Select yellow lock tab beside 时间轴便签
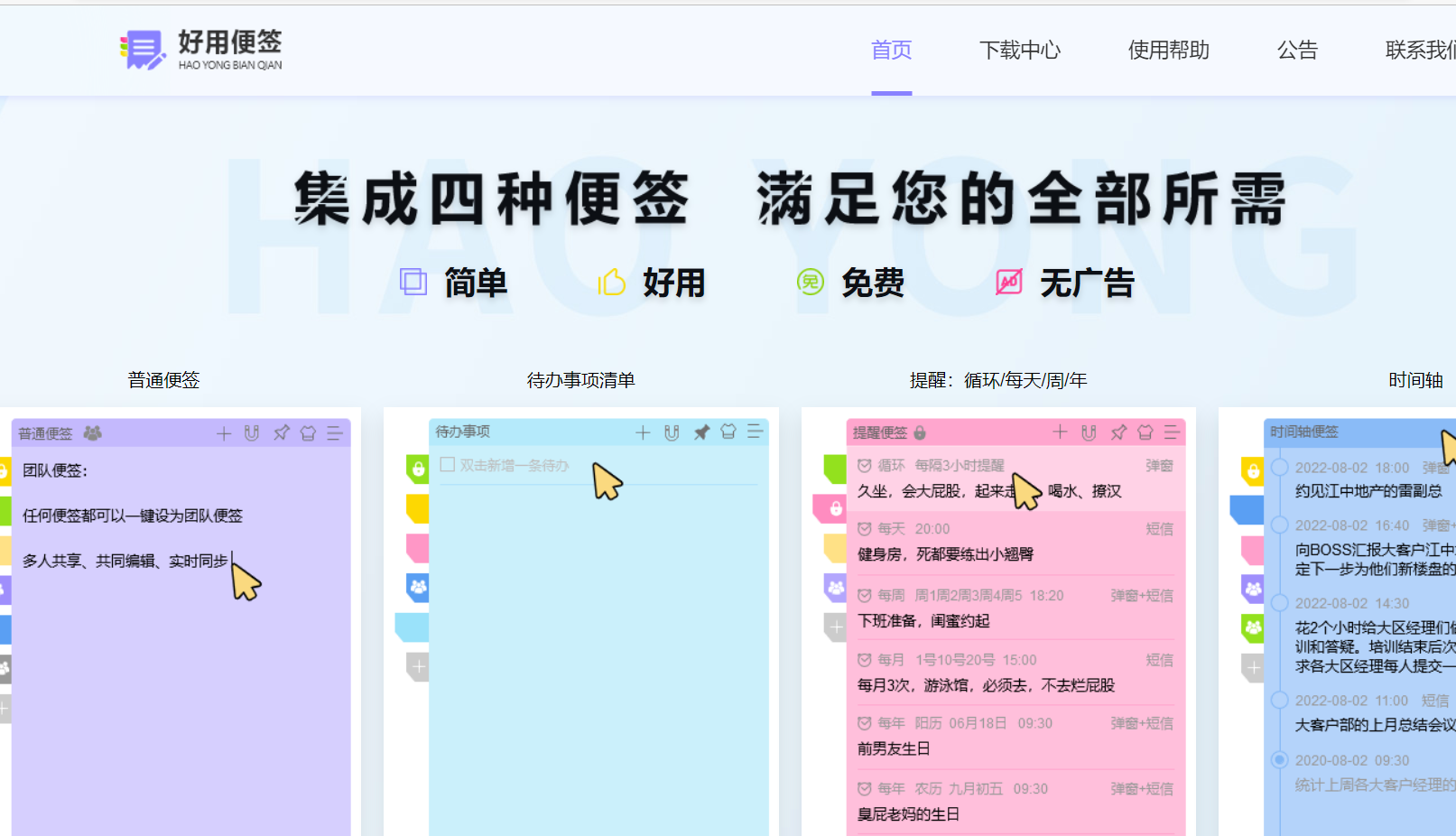This screenshot has height=836, width=1456. coord(1253,470)
